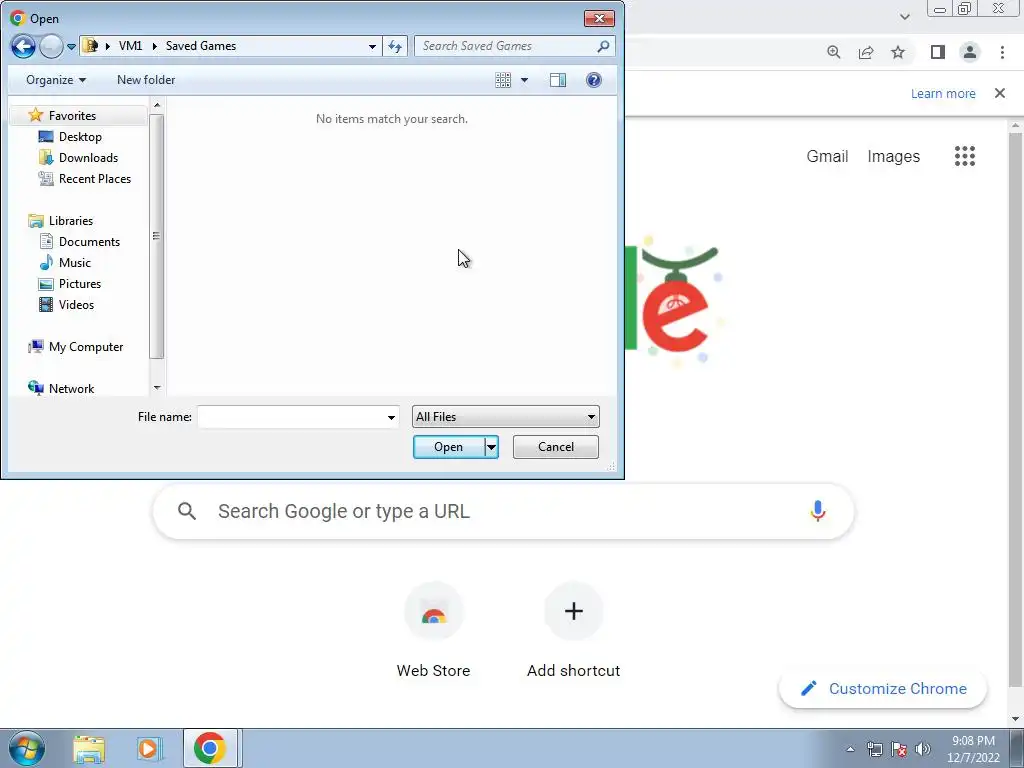Screen dimensions: 1024x768
Task: Click VM1 in the address breadcrumb
Action: (130, 46)
